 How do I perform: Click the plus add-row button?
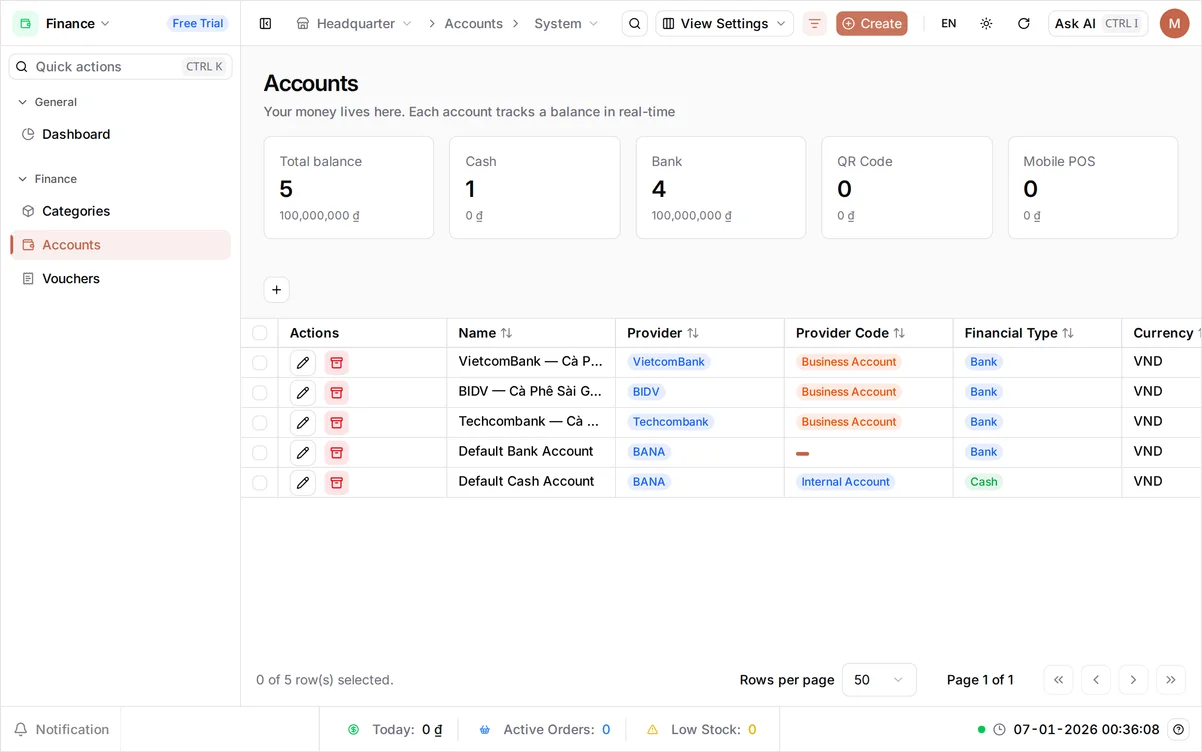coord(277,290)
